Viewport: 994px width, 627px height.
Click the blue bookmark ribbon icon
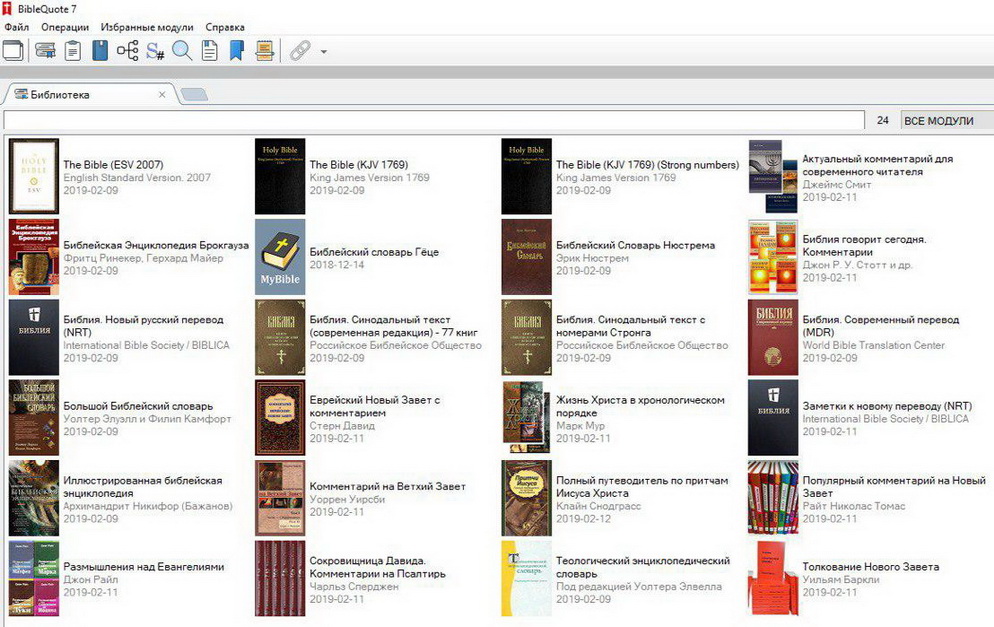click(236, 50)
